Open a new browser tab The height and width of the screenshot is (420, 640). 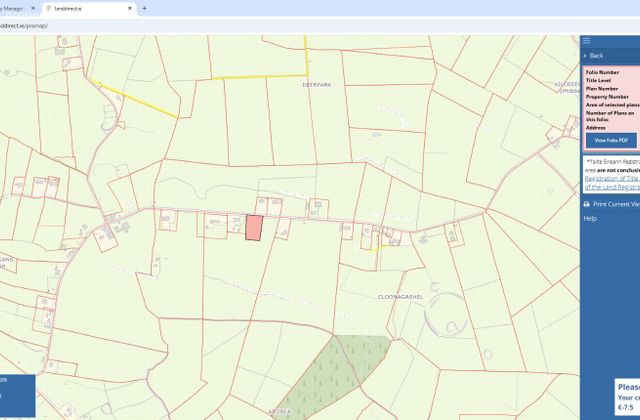pos(144,8)
